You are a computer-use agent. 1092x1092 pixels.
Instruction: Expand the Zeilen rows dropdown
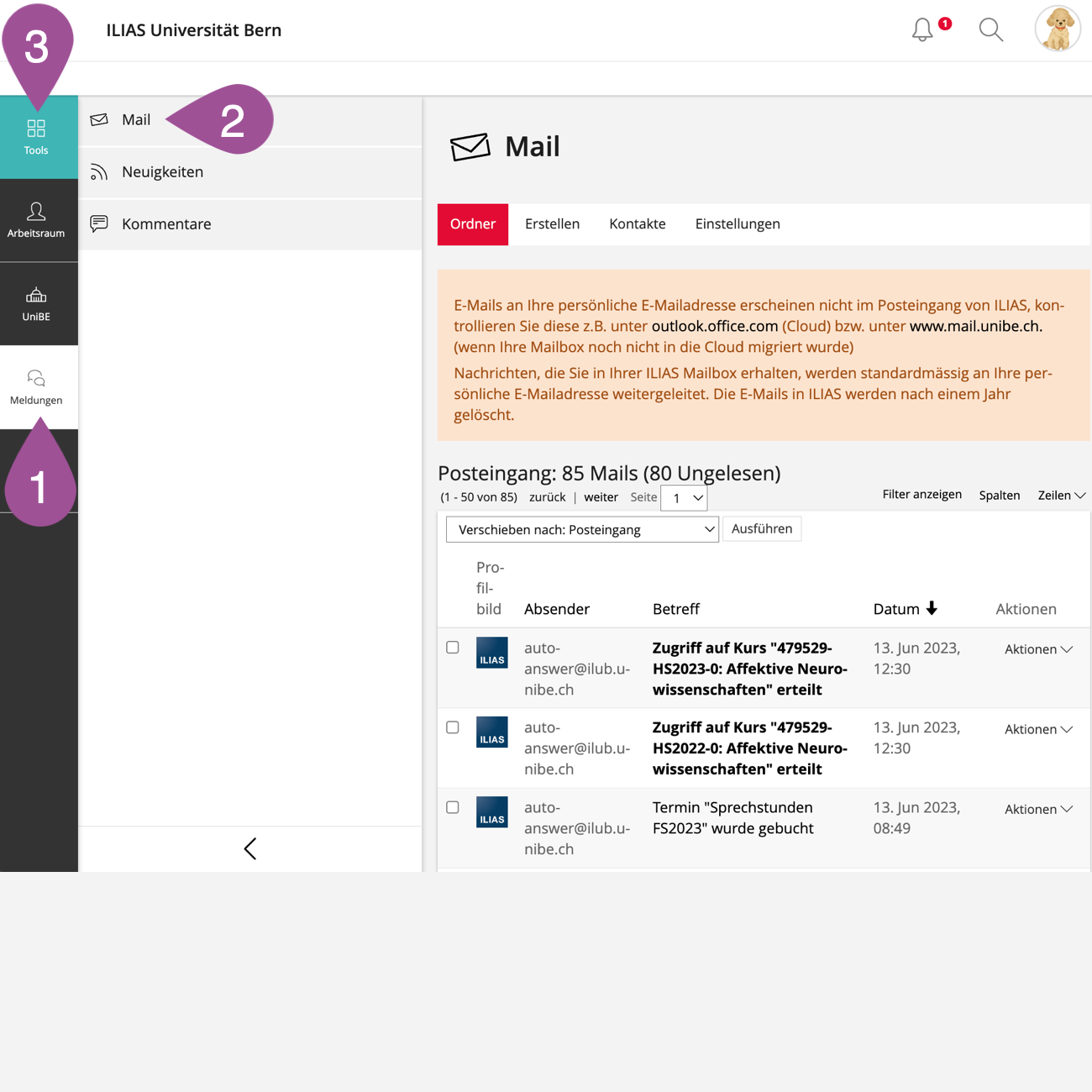1061,496
